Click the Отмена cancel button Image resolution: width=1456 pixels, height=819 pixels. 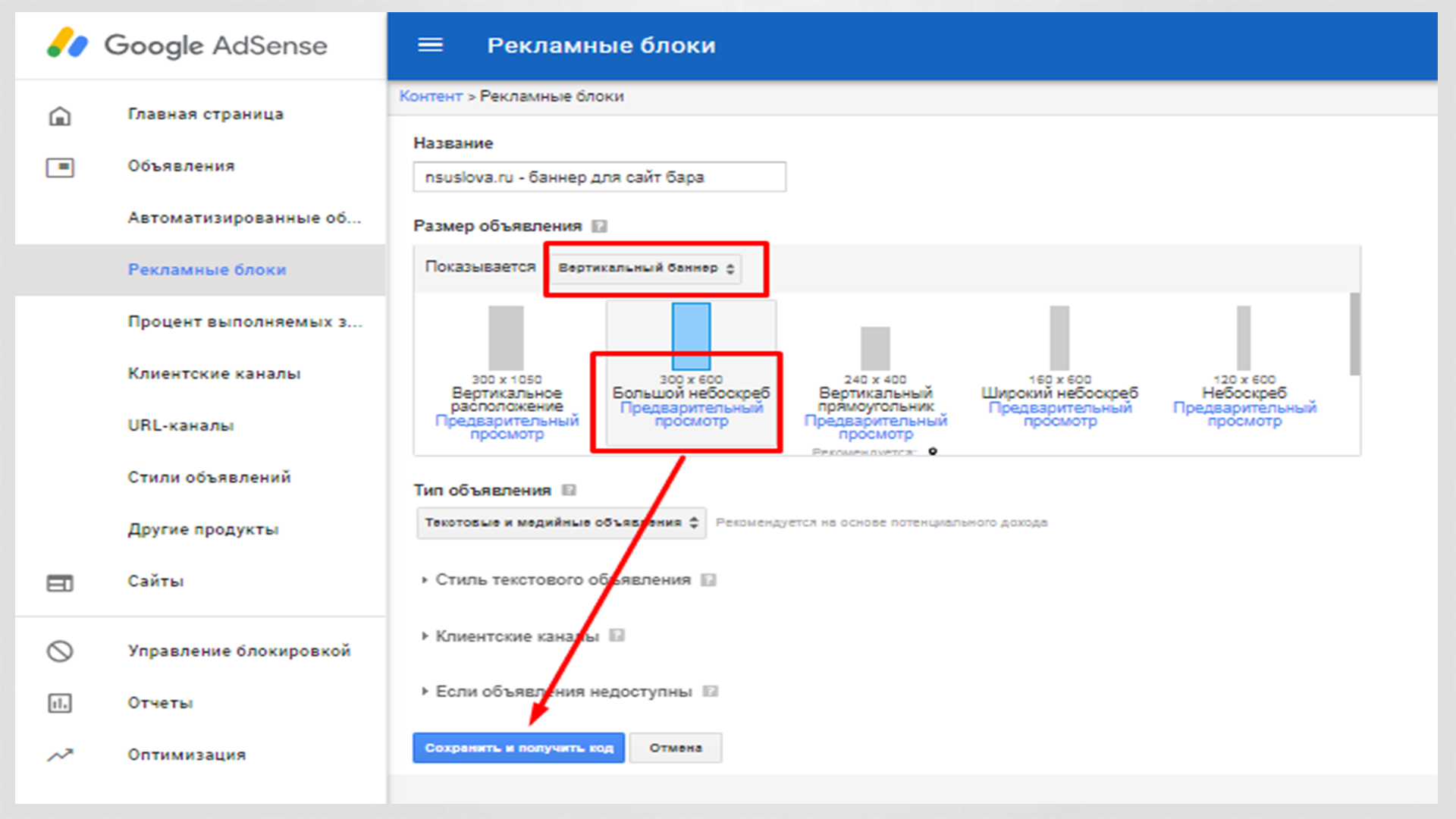675,748
